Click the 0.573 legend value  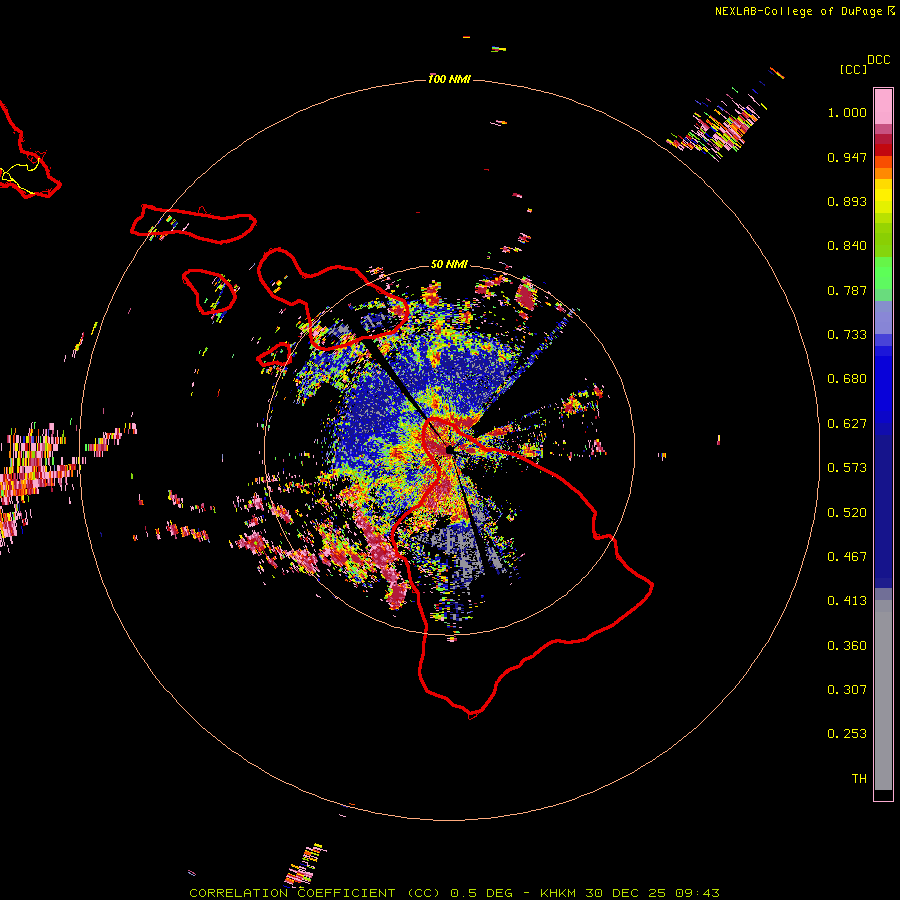click(x=847, y=468)
